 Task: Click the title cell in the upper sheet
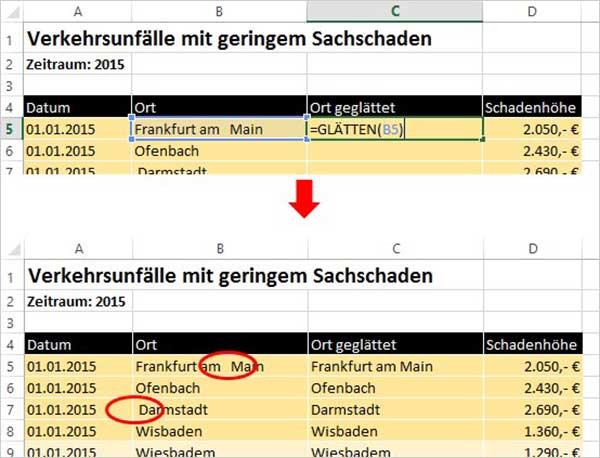point(230,38)
